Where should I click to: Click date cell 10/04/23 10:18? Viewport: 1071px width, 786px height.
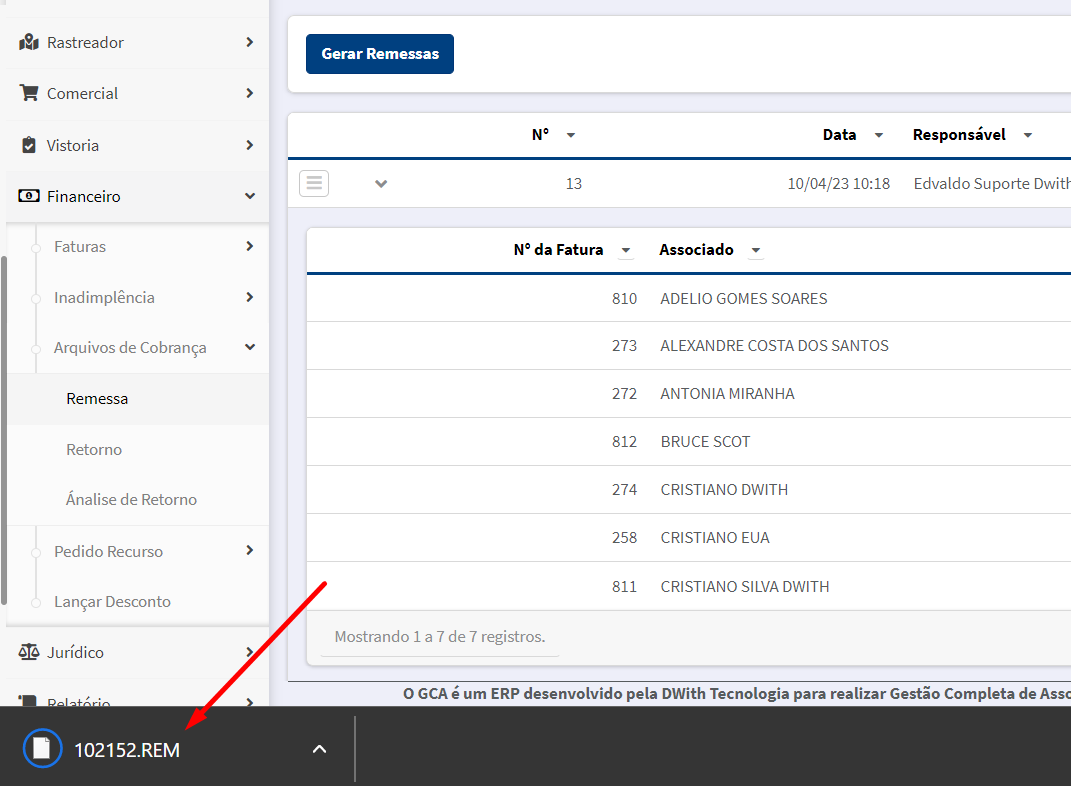[x=839, y=184]
